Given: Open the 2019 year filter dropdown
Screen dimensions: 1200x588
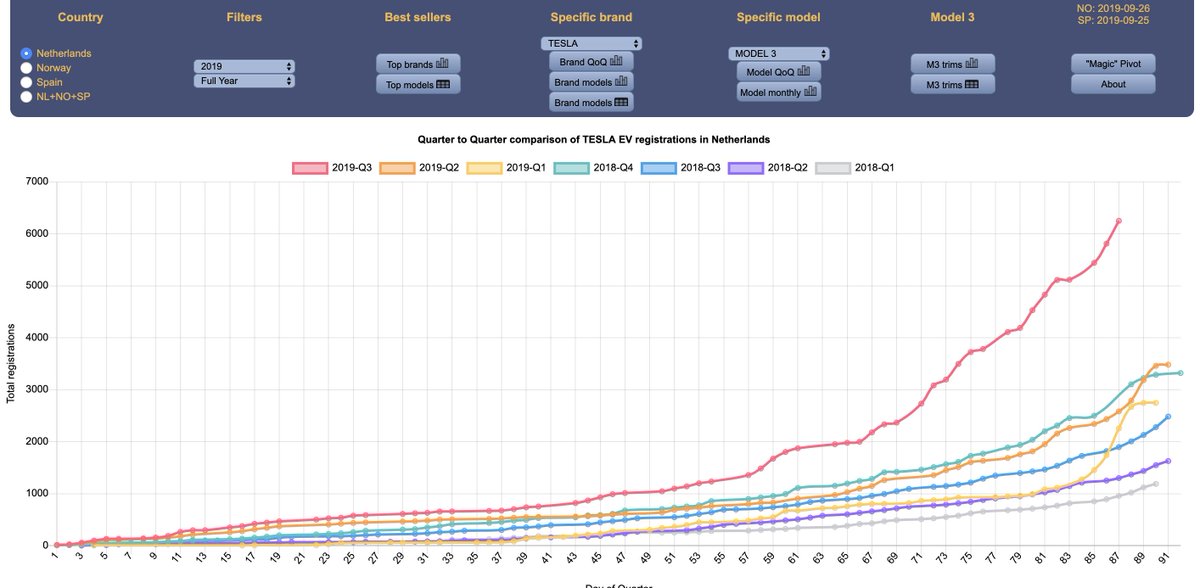Looking at the screenshot, I should point(244,66).
